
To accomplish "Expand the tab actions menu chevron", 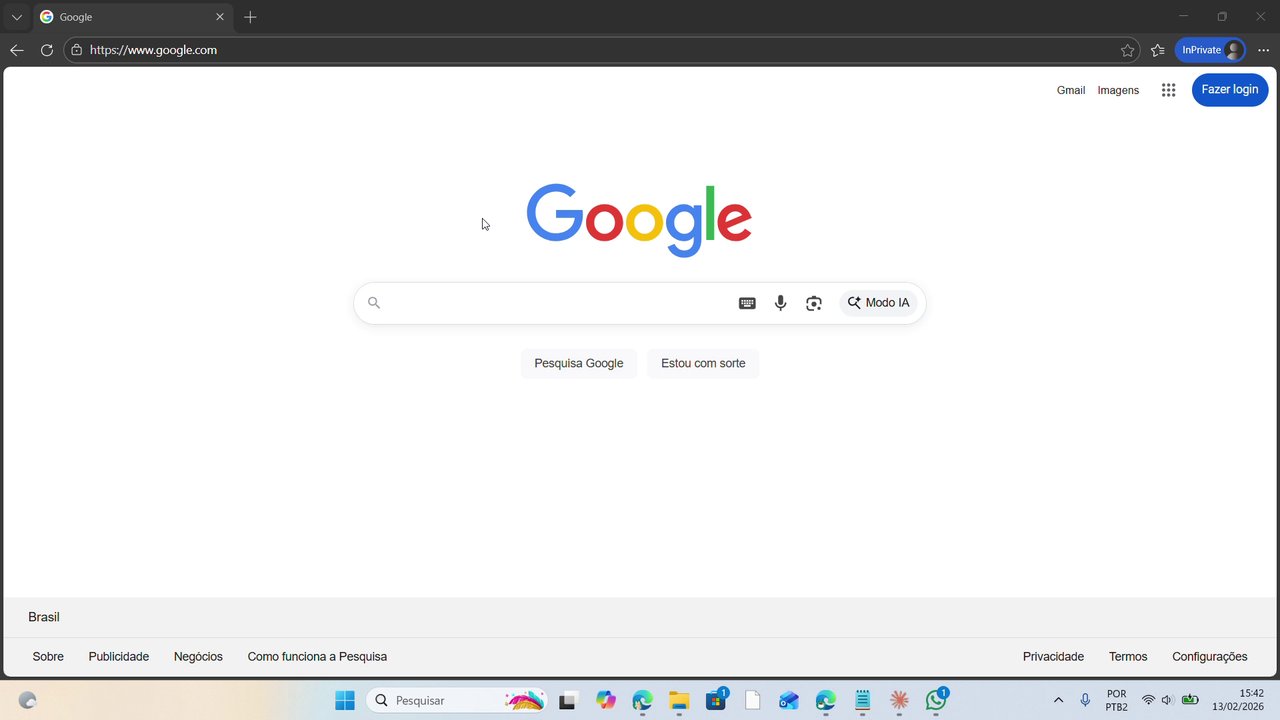I will pyautogui.click(x=16, y=17).
